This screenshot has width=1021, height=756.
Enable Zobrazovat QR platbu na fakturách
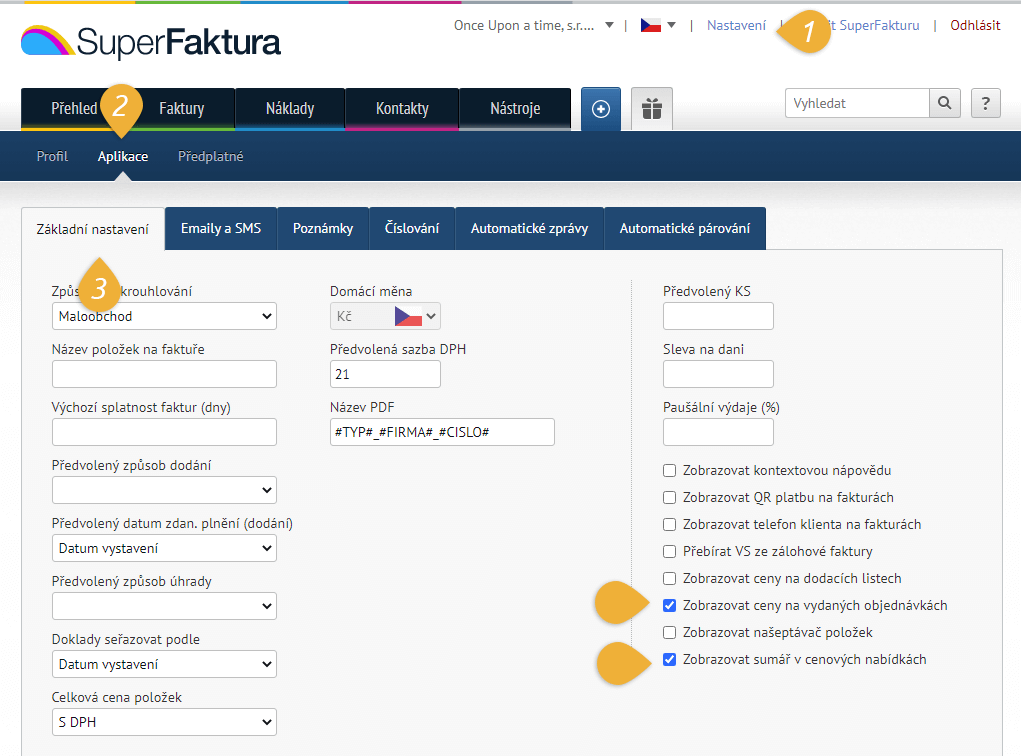point(669,497)
